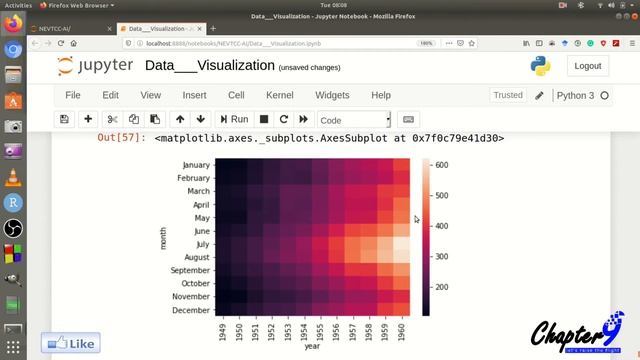Show applications grid in the dock
The image size is (640, 360).
pyautogui.click(x=13, y=347)
